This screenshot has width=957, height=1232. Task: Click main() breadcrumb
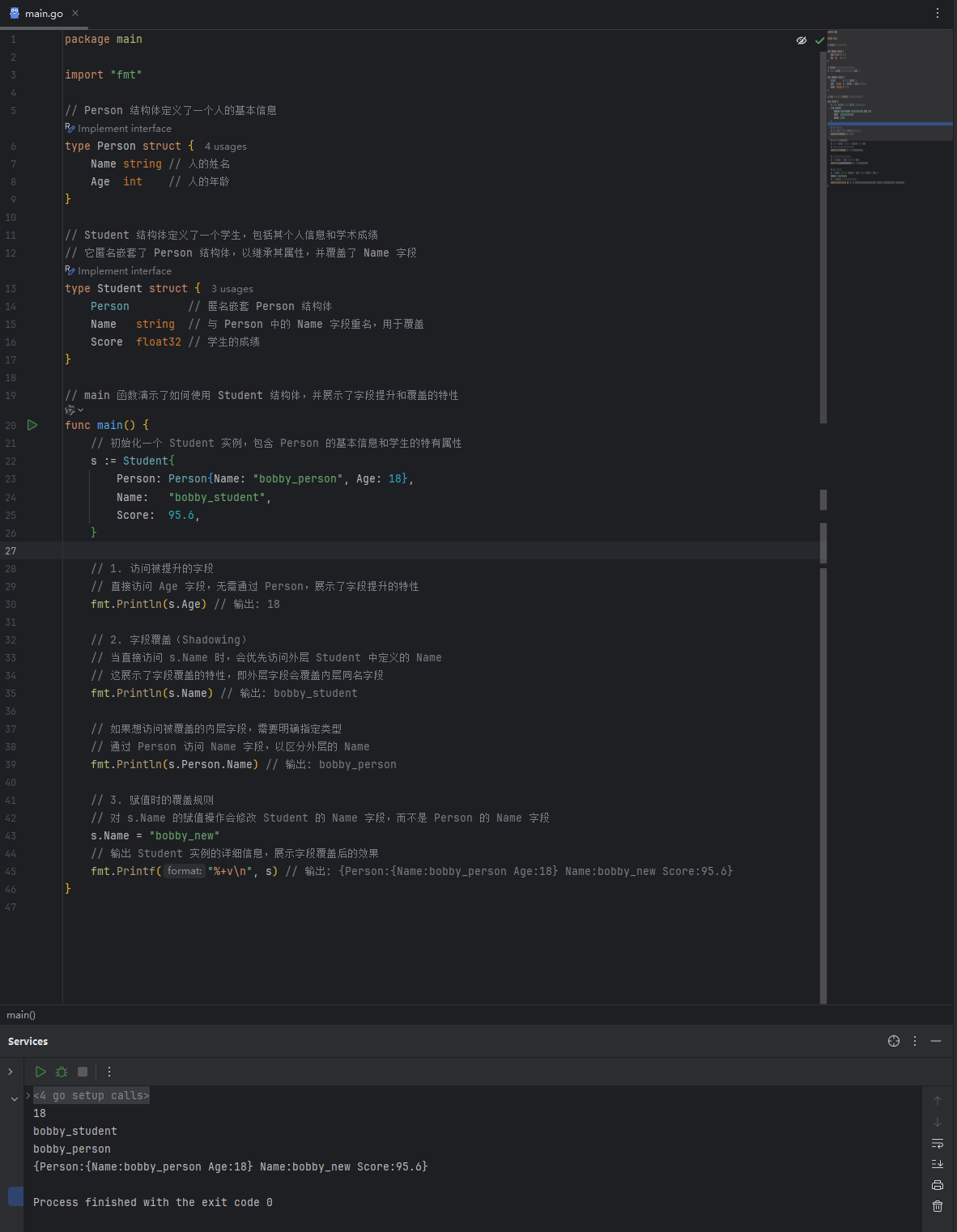[21, 1015]
